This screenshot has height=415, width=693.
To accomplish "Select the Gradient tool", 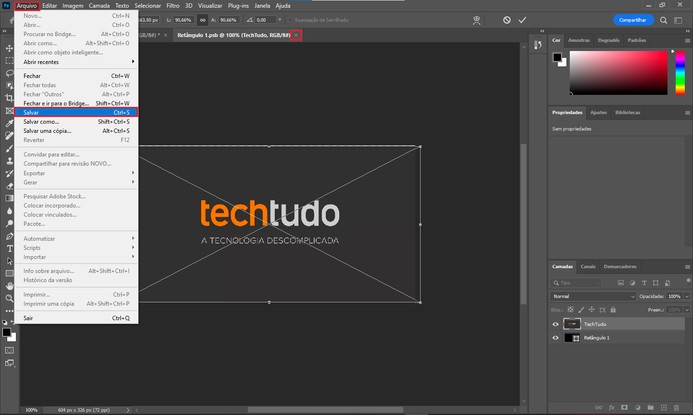I will [9, 198].
